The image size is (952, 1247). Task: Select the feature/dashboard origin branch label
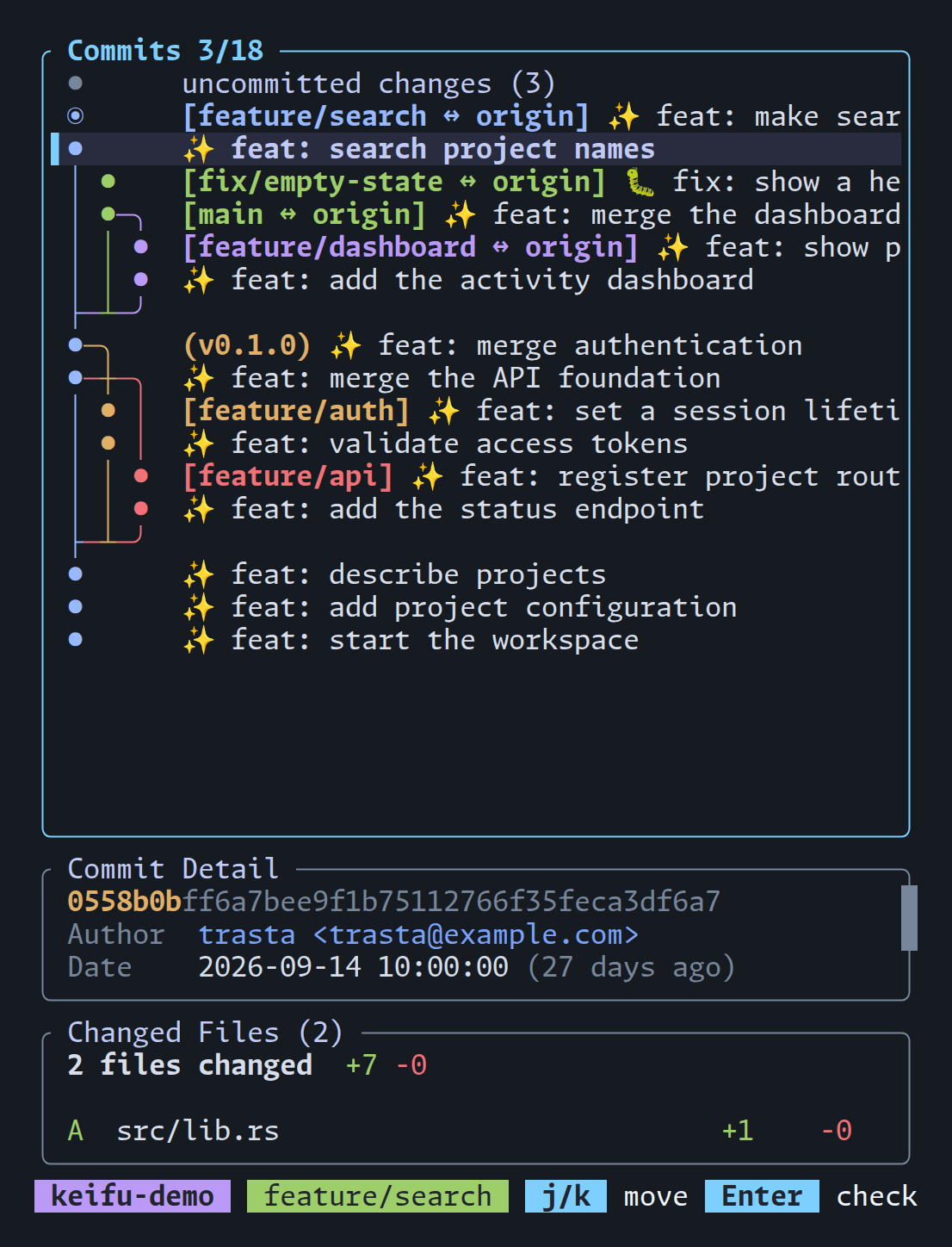411,247
